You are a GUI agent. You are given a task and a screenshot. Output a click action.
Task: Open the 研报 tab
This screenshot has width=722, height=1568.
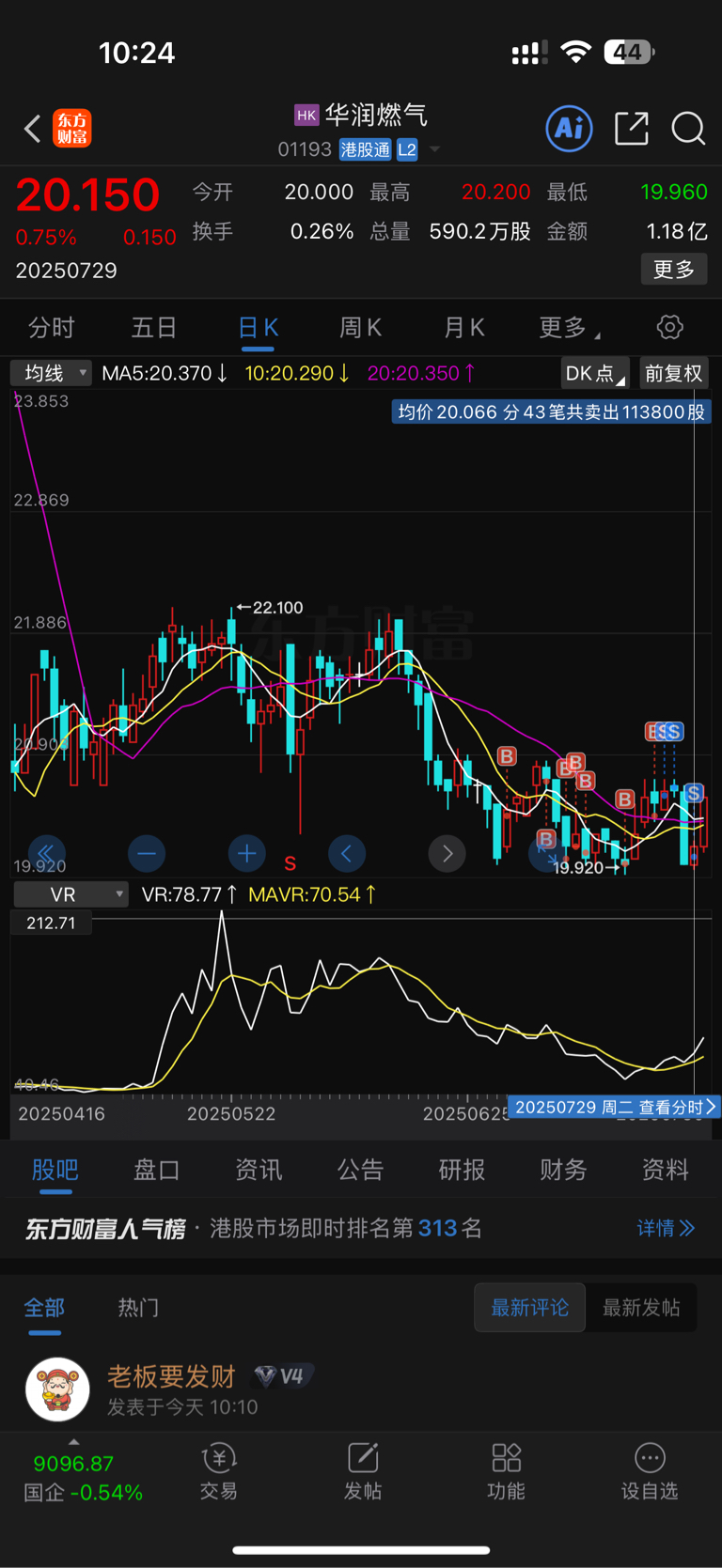pos(462,1170)
